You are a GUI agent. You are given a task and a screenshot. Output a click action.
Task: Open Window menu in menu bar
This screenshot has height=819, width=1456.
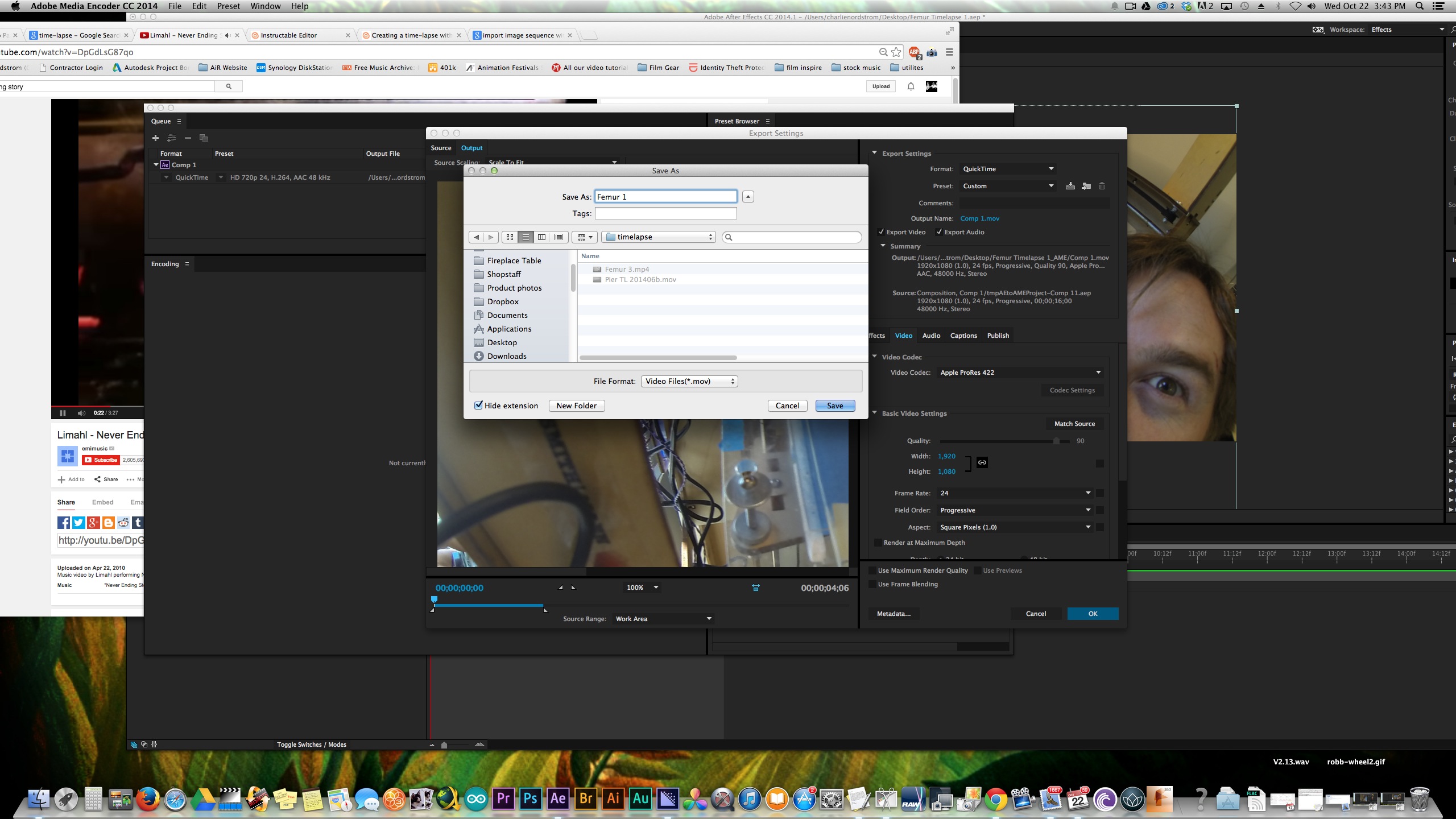266,6
